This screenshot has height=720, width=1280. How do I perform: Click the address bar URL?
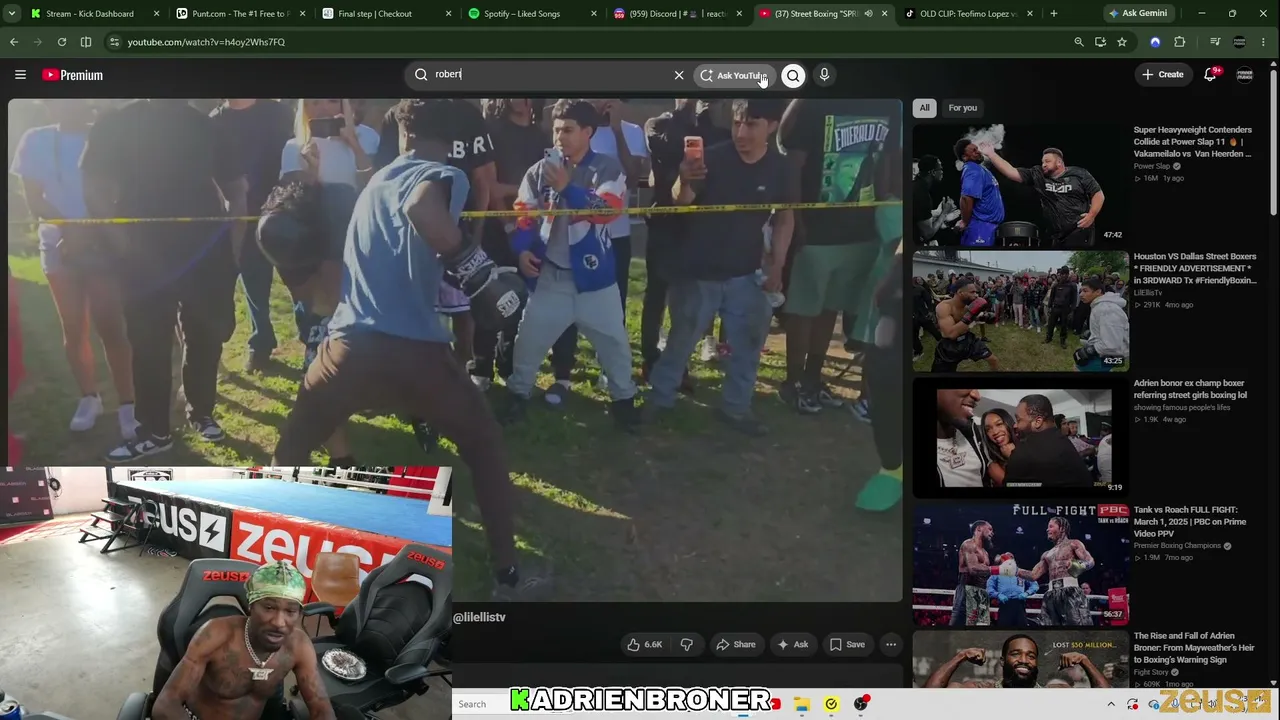206,42
